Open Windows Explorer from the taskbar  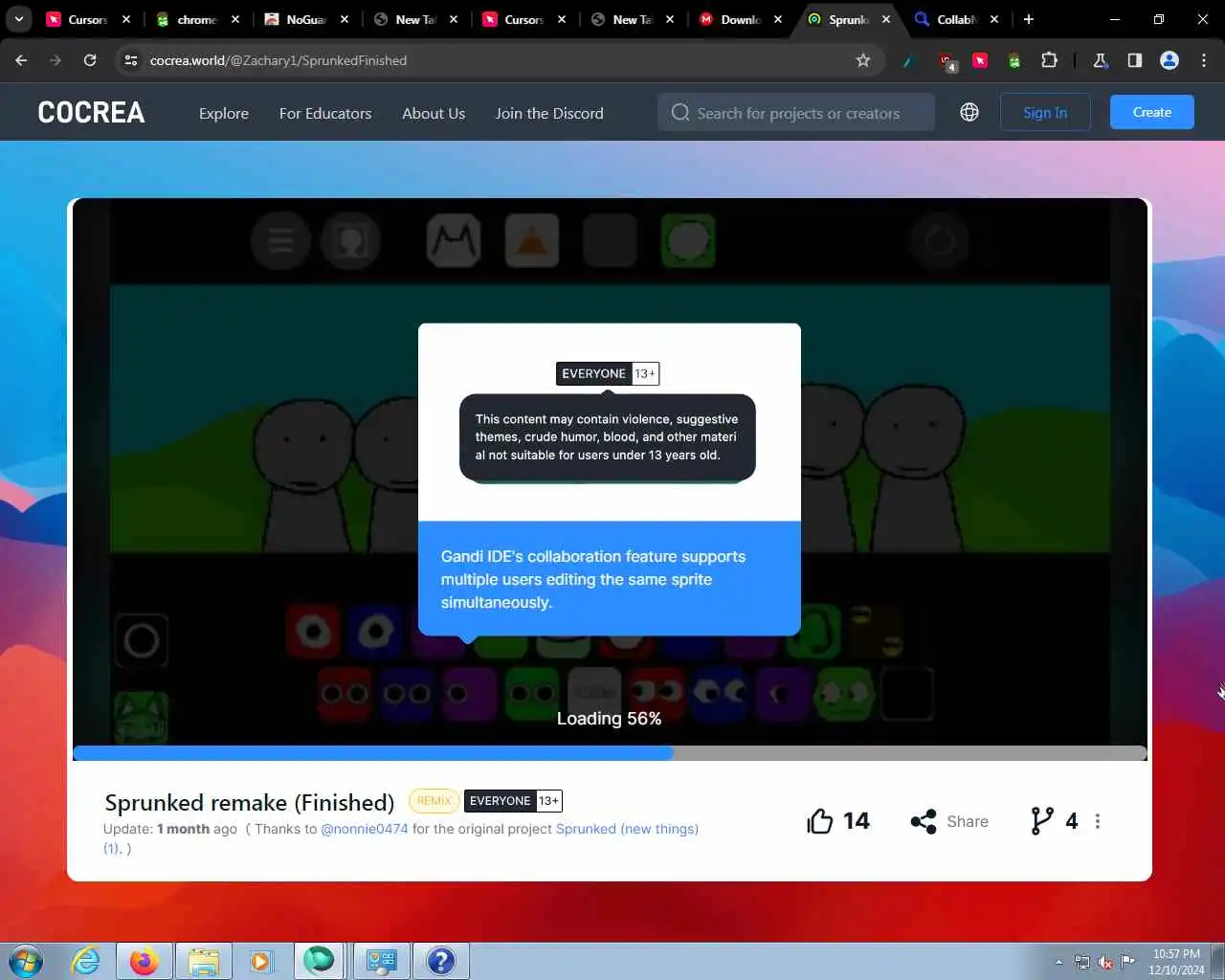click(x=204, y=961)
